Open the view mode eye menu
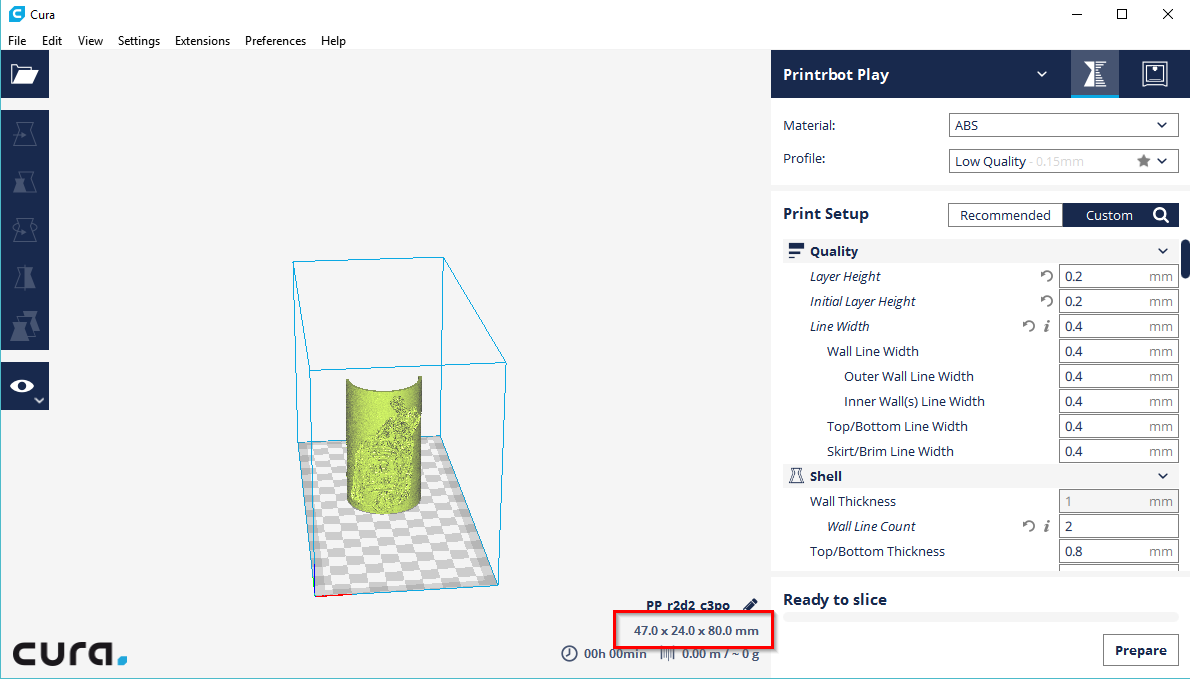Viewport: 1190px width, 679px height. point(24,386)
